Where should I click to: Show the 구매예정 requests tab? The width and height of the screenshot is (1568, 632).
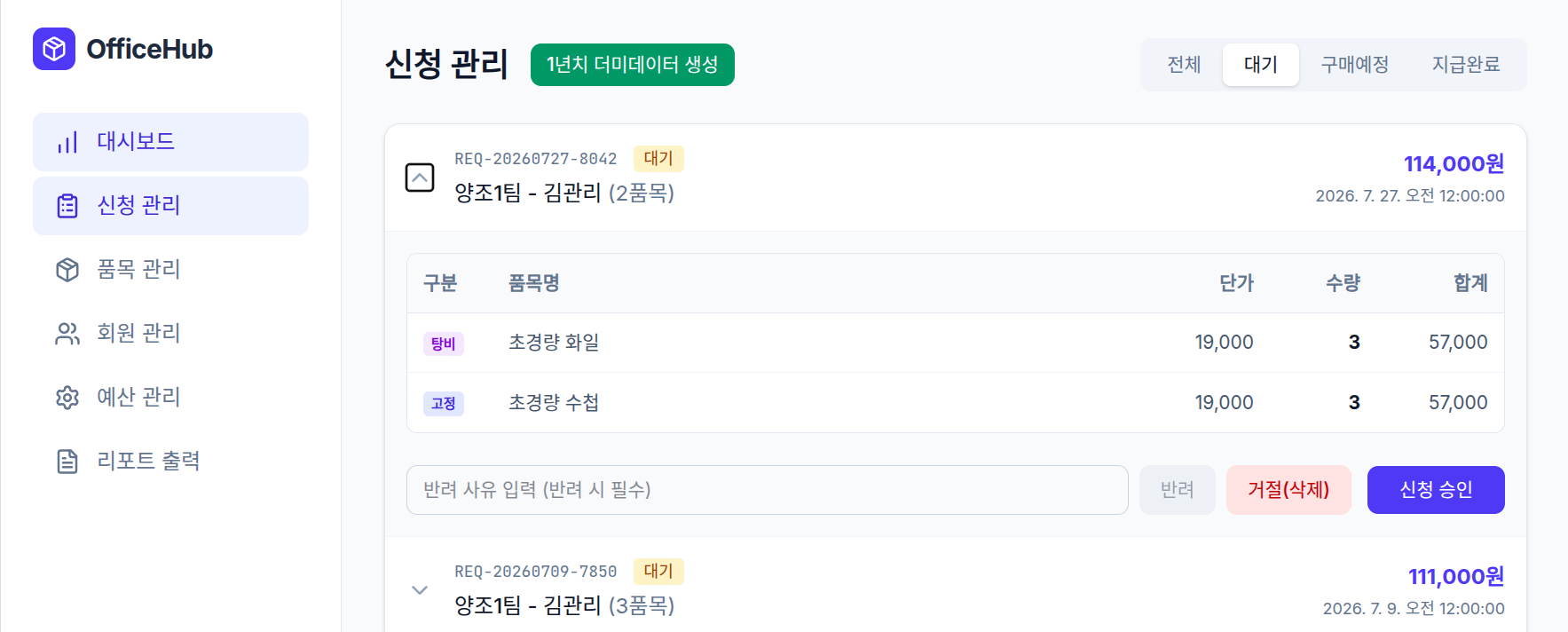click(x=1354, y=65)
